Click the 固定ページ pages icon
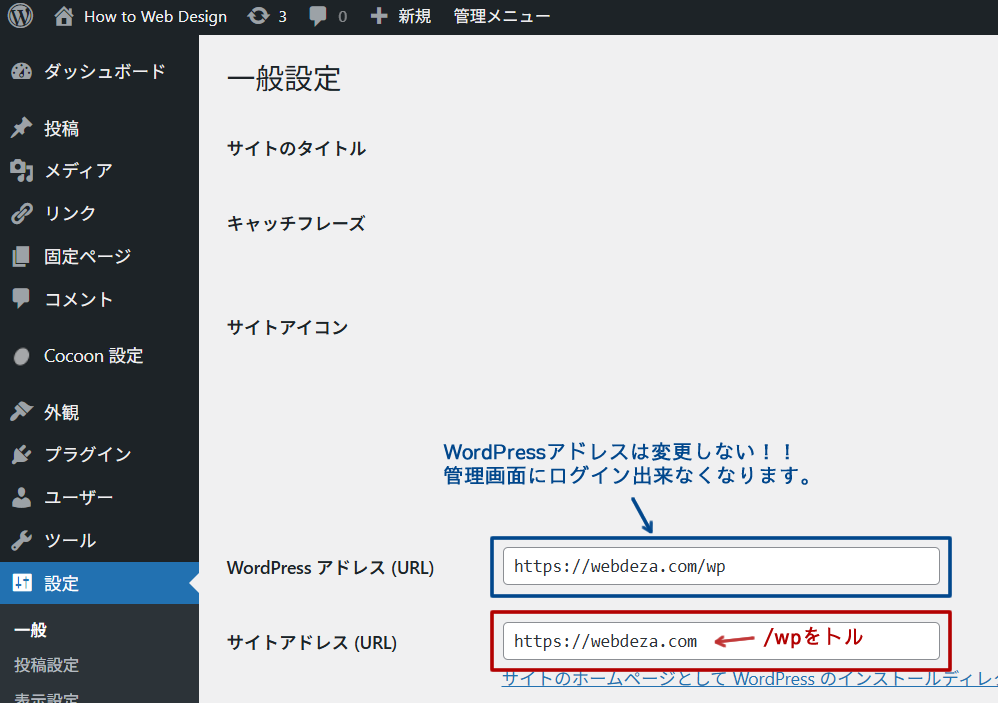Viewport: 998px width, 703px height. click(x=21, y=256)
